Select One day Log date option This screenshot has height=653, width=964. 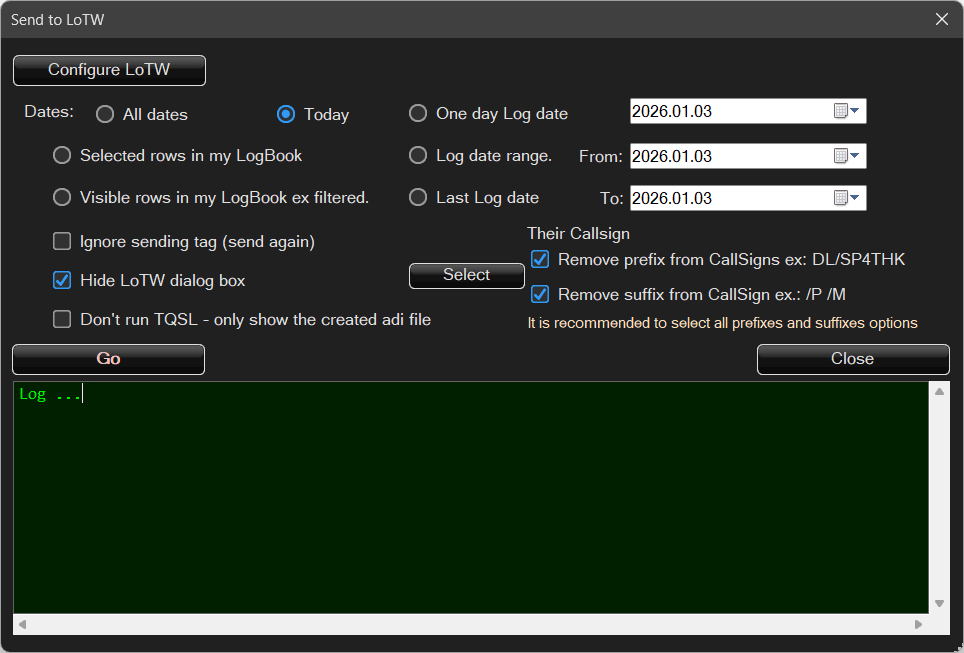(418, 113)
